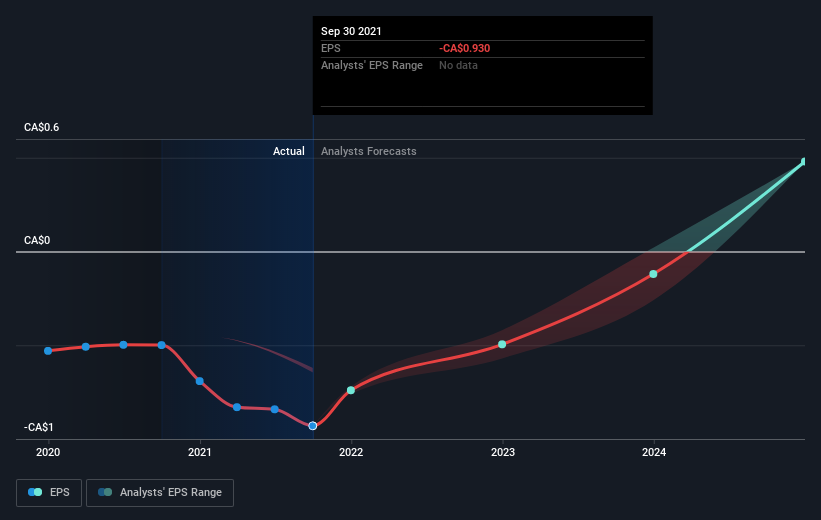This screenshot has height=520, width=821.
Task: Click the EPS legend color dots icon
Action: (35, 492)
